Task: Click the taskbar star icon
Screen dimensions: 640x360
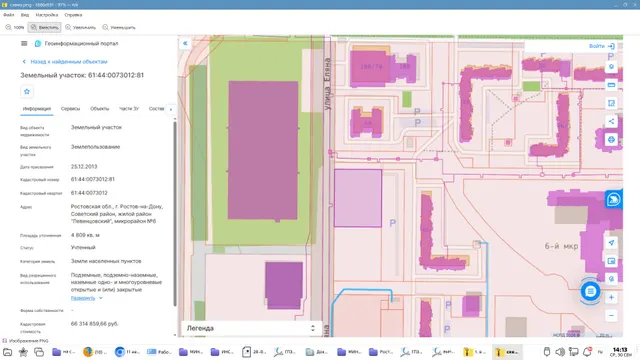Action: click(23, 352)
